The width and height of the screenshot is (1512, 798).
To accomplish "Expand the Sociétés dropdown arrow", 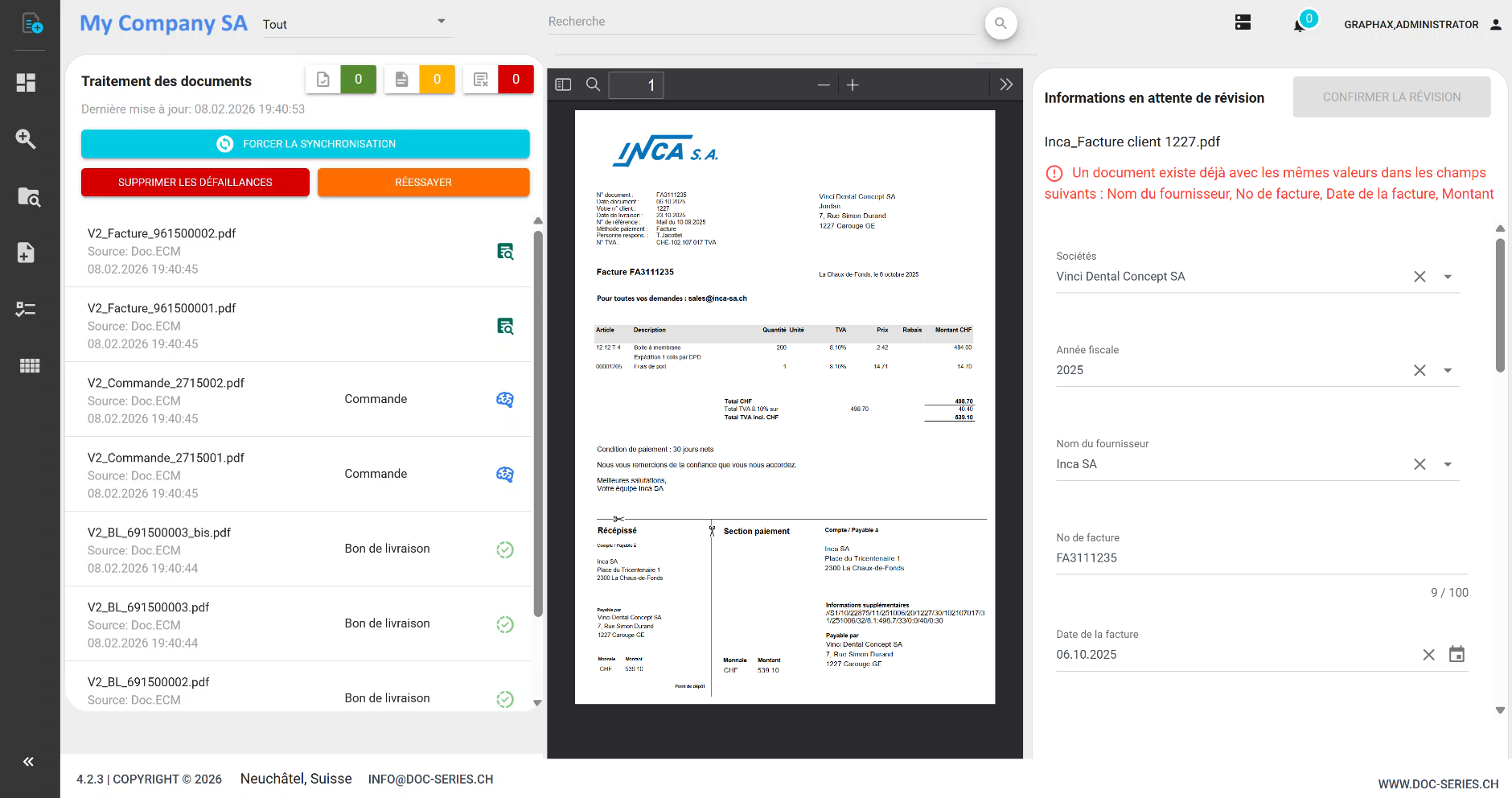I will pos(1448,276).
